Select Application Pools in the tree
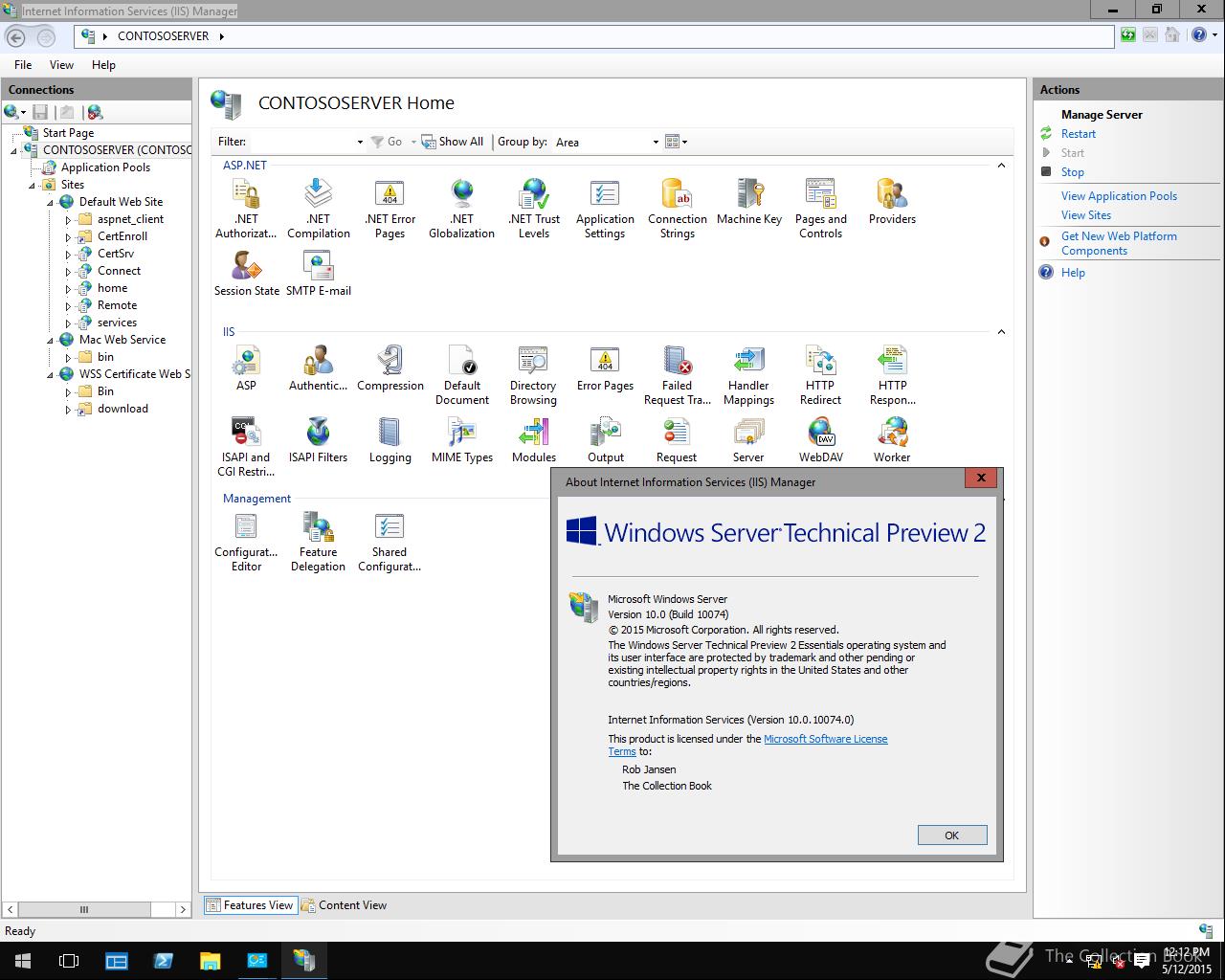 (x=105, y=167)
